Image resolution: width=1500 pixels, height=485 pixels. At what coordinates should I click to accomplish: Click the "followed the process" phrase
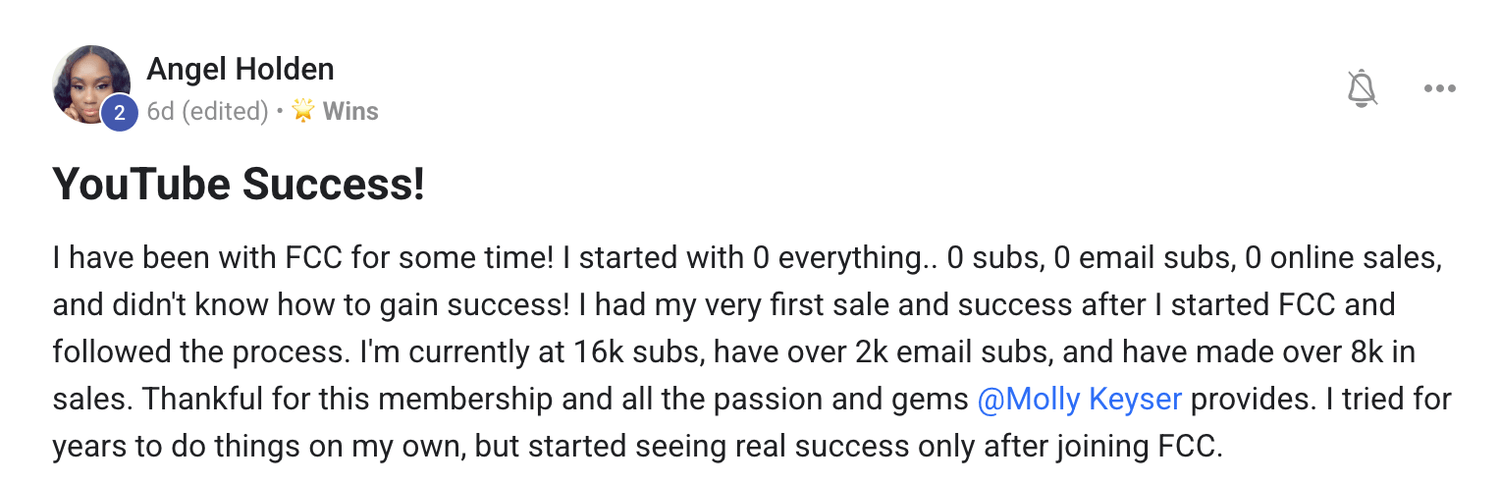[x=219, y=352]
